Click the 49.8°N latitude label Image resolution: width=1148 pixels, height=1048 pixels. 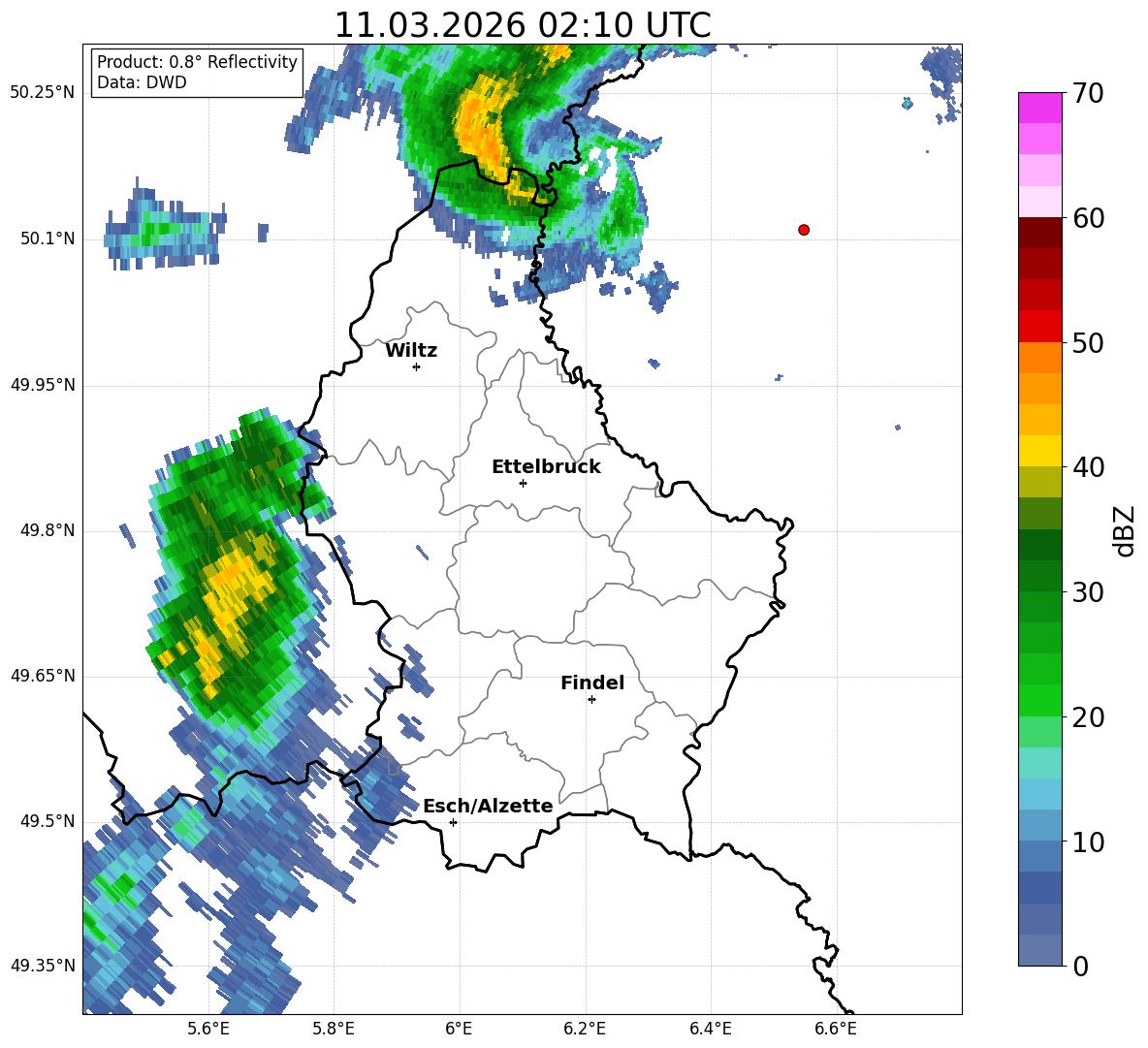click(x=48, y=530)
